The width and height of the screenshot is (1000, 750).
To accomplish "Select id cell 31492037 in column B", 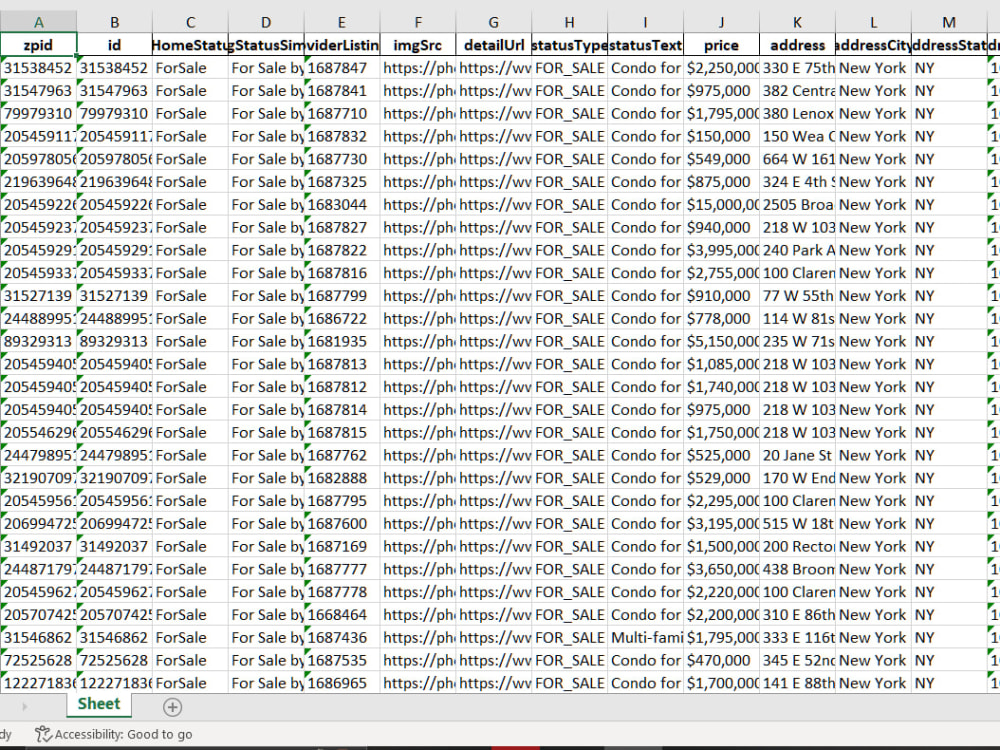I will [114, 547].
